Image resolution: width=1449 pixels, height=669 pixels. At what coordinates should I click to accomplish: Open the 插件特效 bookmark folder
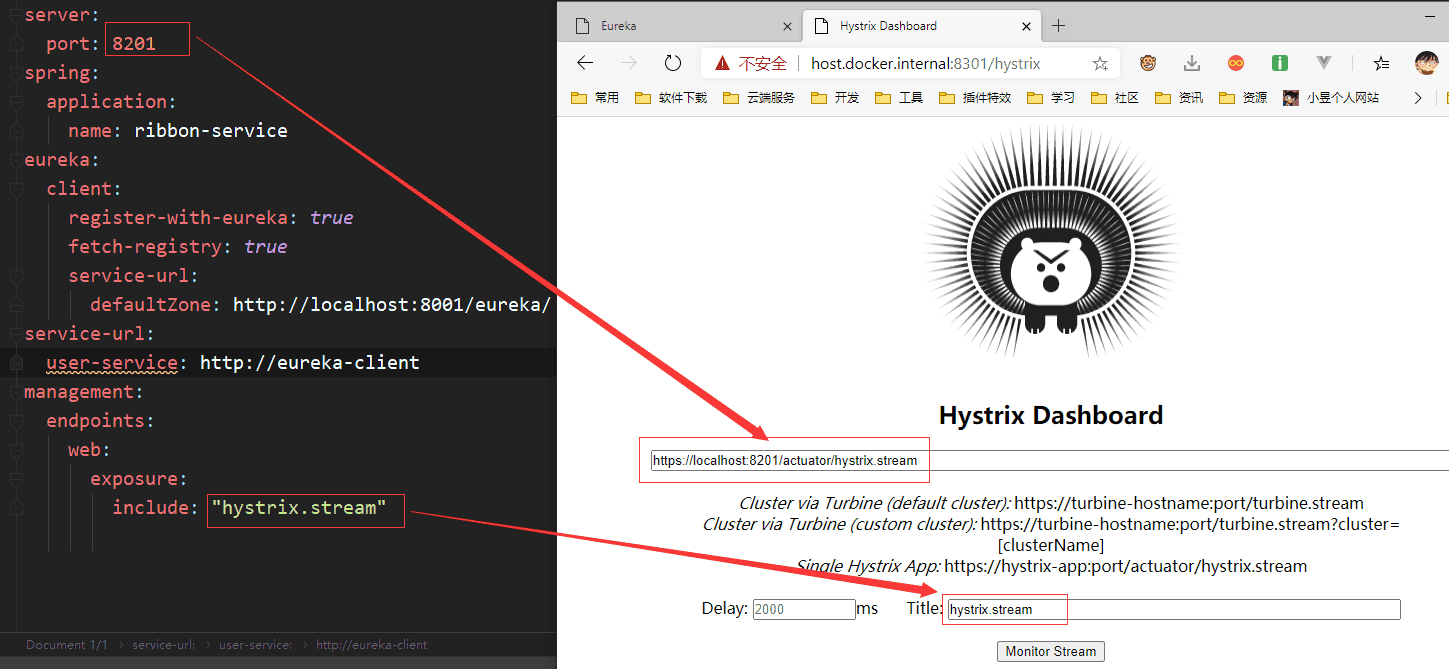pos(975,97)
